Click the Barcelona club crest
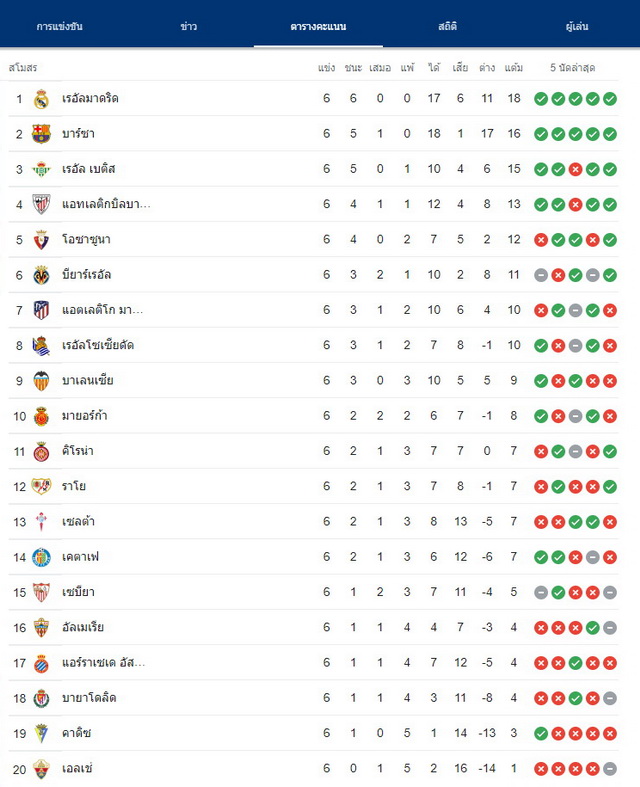The image size is (640, 787). click(41, 134)
